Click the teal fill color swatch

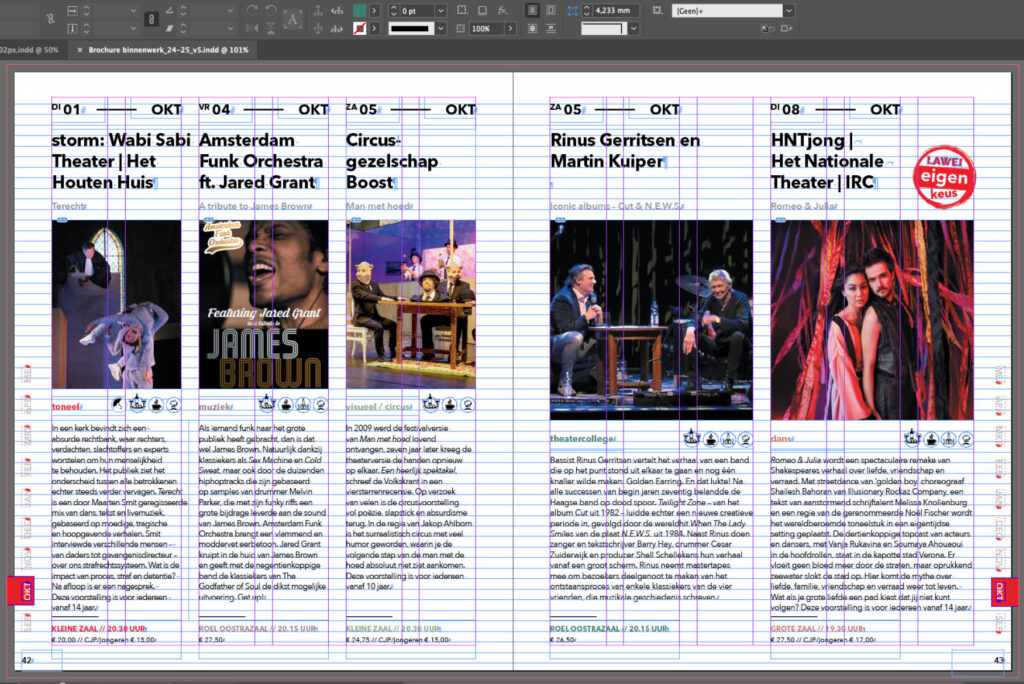point(359,11)
